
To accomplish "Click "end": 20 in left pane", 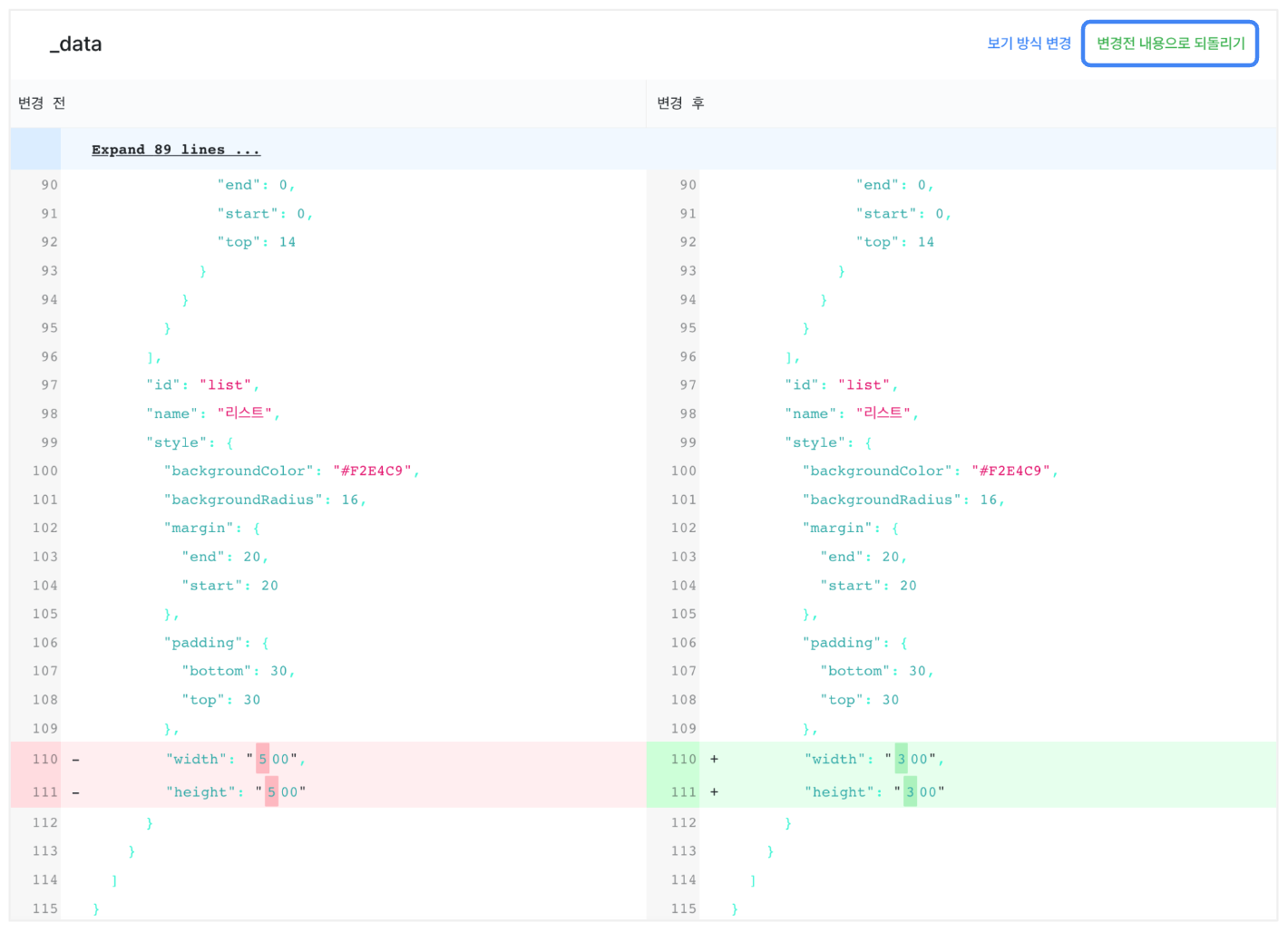I will coord(226,557).
